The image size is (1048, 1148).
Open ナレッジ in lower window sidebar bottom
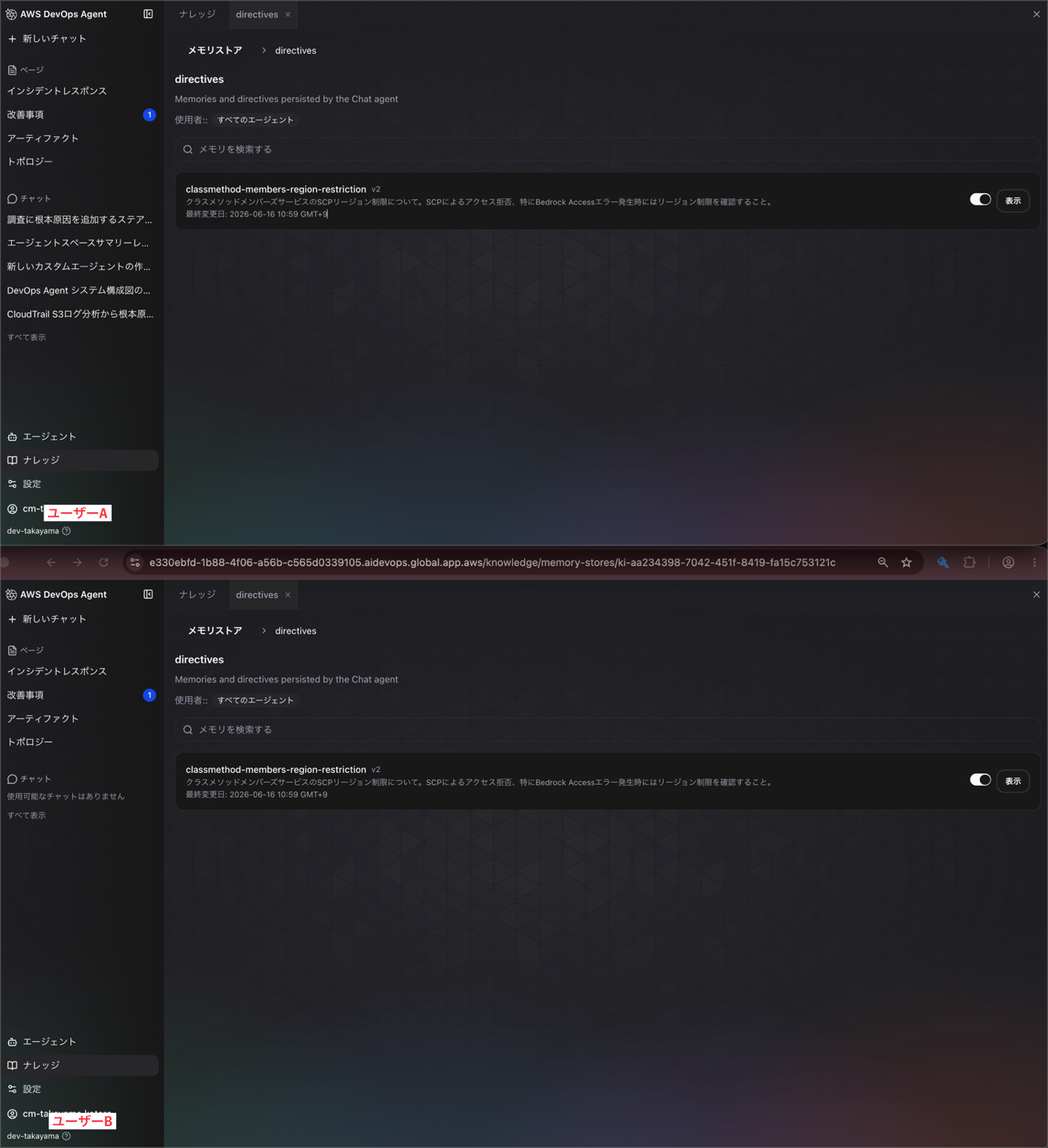79,1066
